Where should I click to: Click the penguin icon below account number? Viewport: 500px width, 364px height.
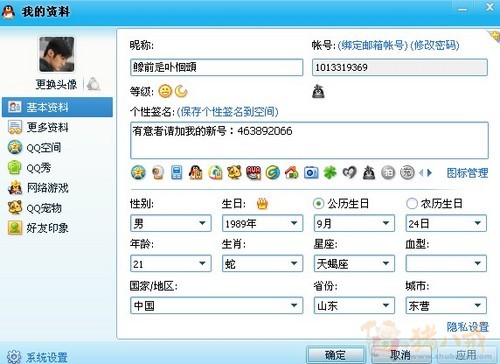(x=318, y=91)
